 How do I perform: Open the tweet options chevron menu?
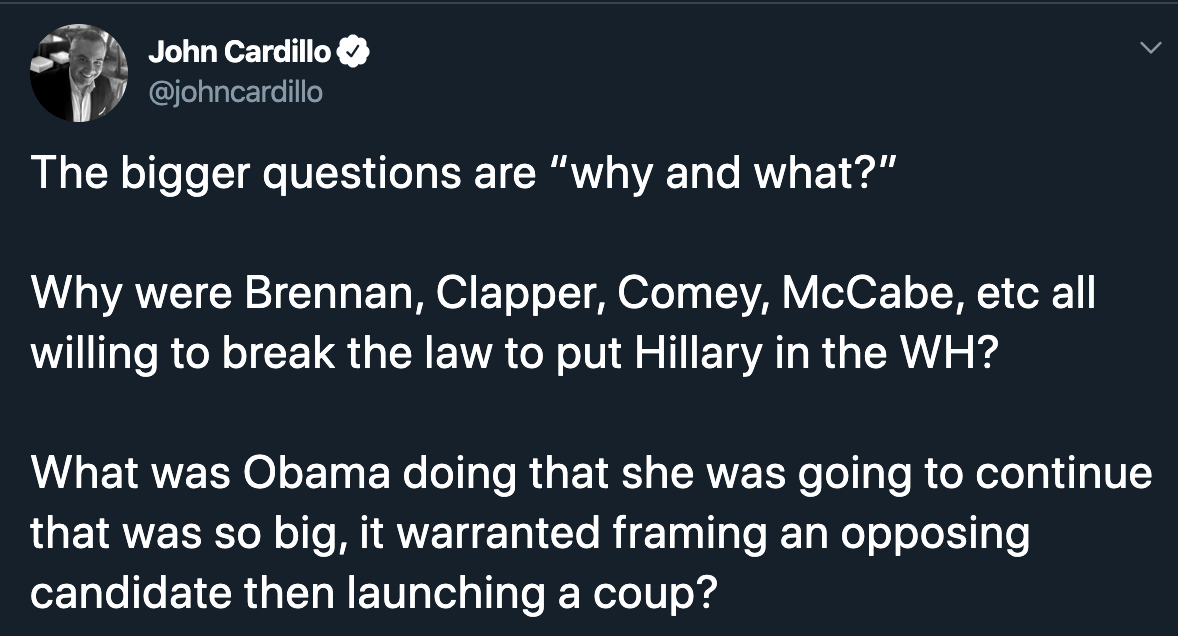pos(1150,49)
